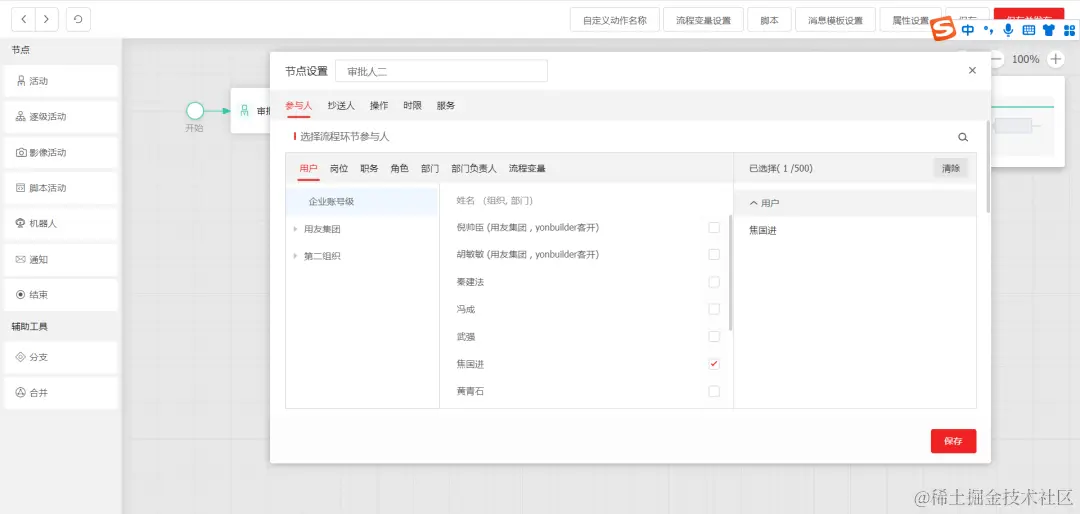Click the Sogou microphone voice input icon
Viewport: 1080px width, 514px height.
tap(1008, 30)
